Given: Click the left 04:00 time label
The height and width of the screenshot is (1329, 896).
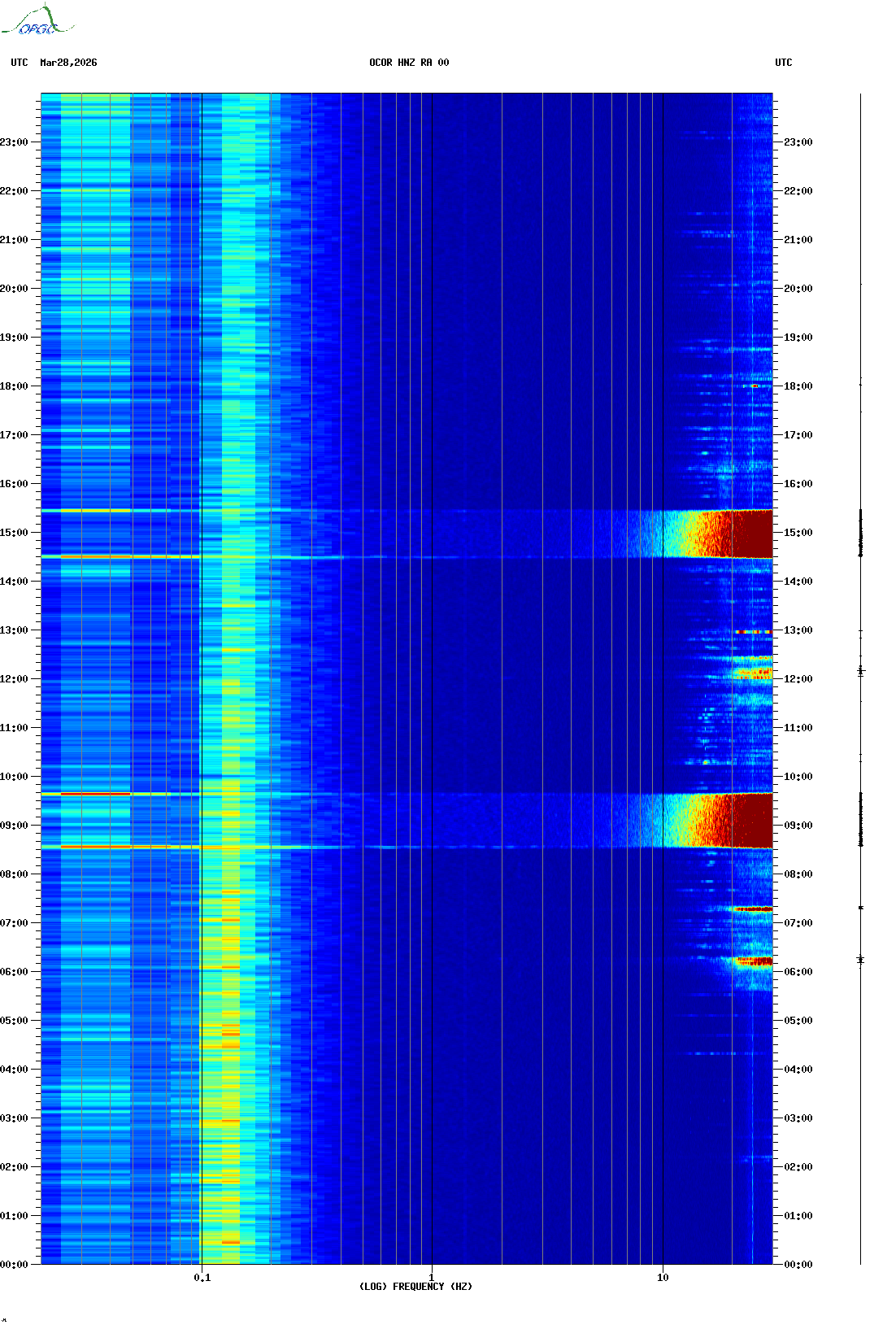Looking at the screenshot, I should tap(14, 1070).
